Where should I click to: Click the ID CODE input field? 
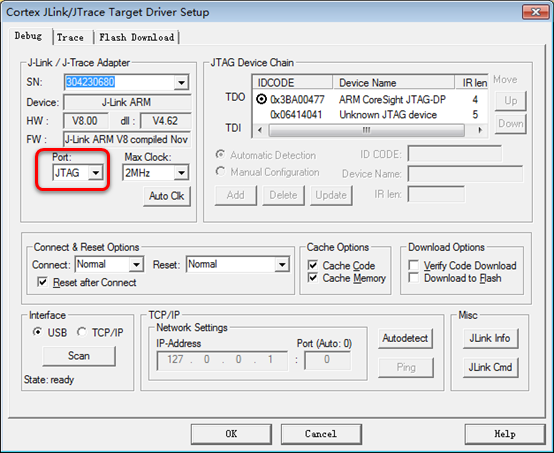tap(454, 154)
